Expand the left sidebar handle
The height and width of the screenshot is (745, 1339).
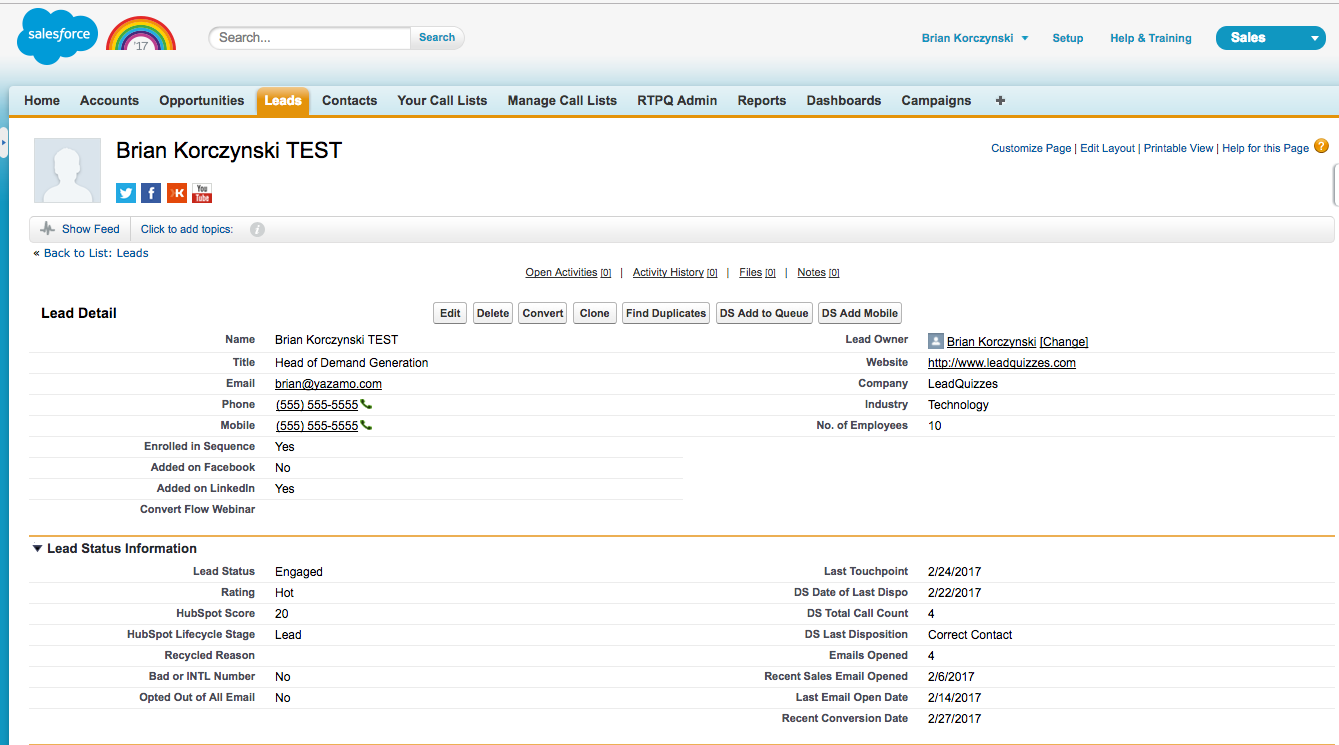pos(4,144)
